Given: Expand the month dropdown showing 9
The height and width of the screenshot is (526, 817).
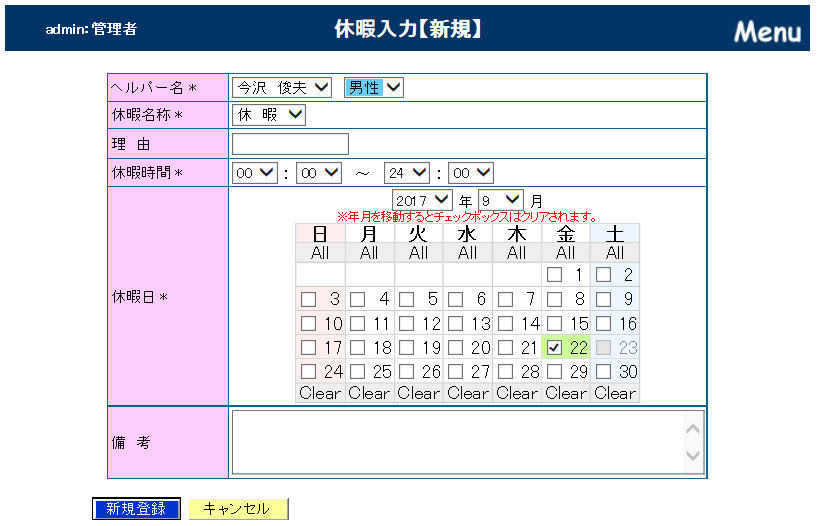Looking at the screenshot, I should (x=500, y=201).
